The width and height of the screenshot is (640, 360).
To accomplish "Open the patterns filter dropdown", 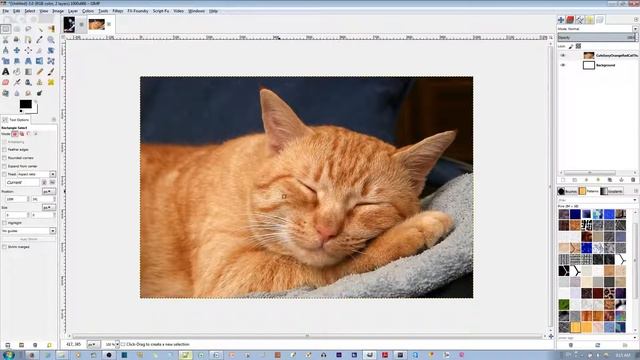I will (x=597, y=200).
